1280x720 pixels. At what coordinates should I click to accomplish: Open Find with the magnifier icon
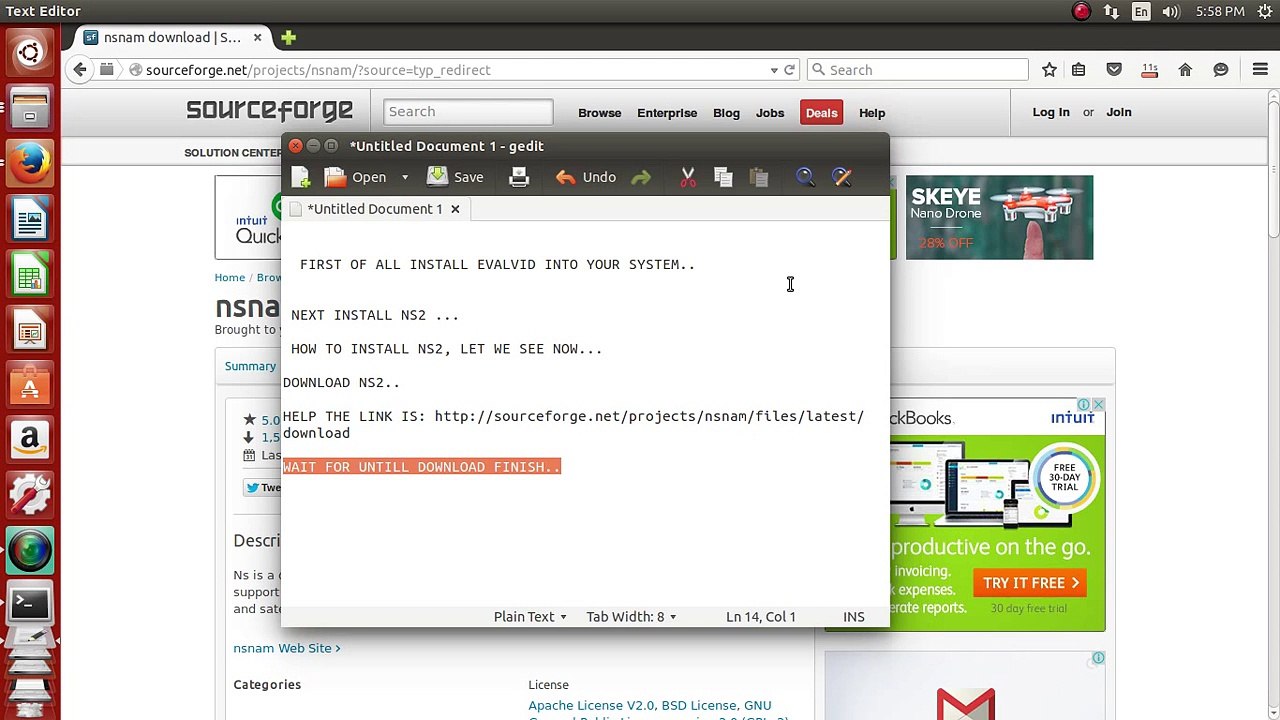pos(805,177)
